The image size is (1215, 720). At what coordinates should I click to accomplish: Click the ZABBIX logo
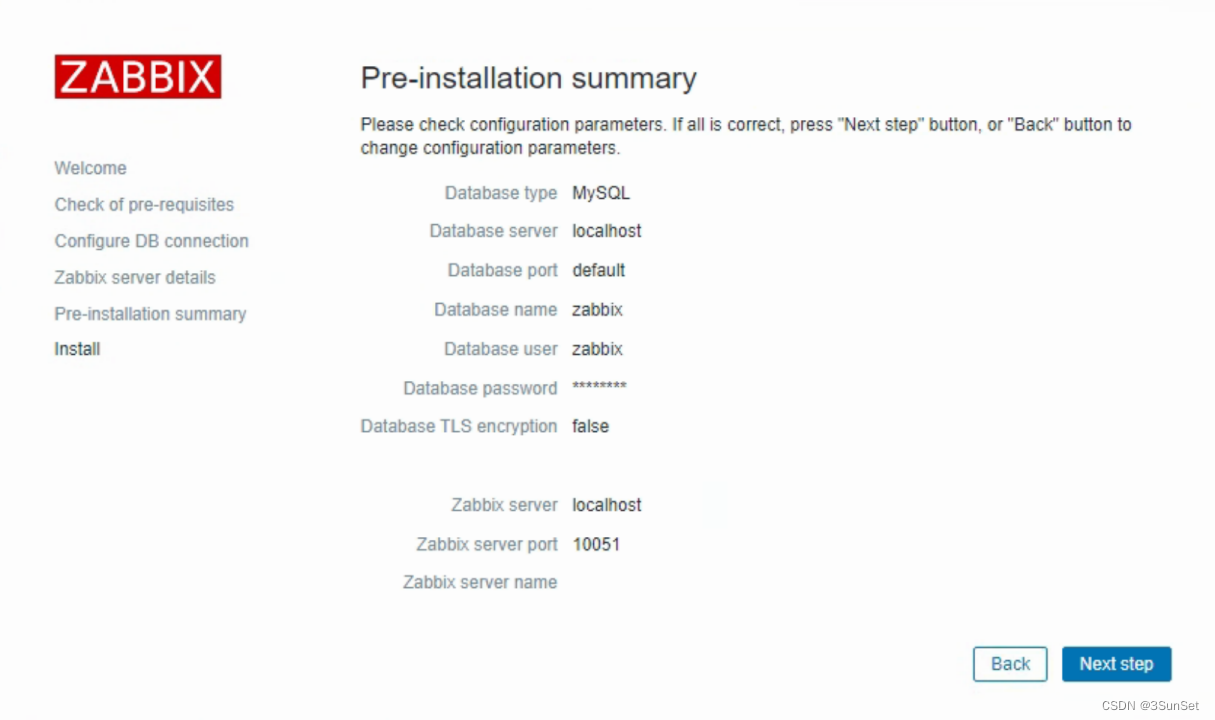tap(137, 77)
